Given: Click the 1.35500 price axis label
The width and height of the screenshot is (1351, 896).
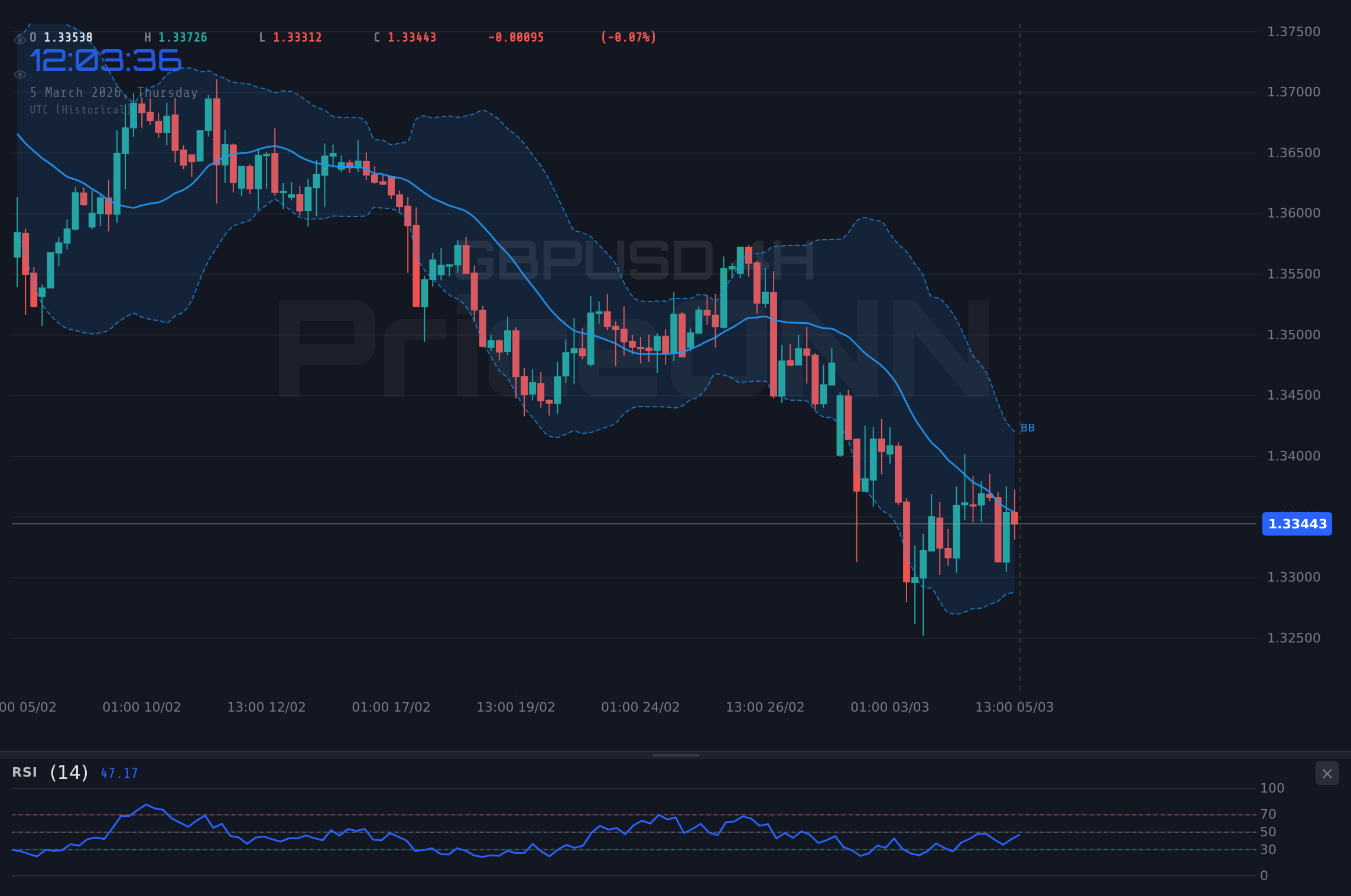Looking at the screenshot, I should click(1294, 274).
